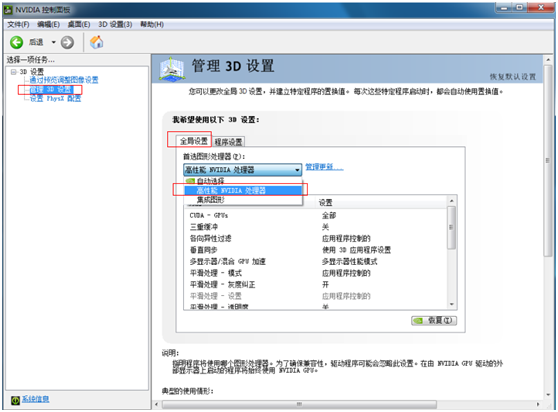Image resolution: width=558 pixels, height=412 pixels.
Task: Click the NVIDIA title bar icon
Action: [9, 10]
